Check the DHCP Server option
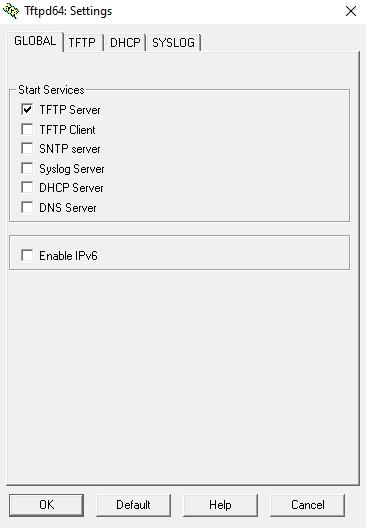The image size is (367, 528). (x=27, y=188)
